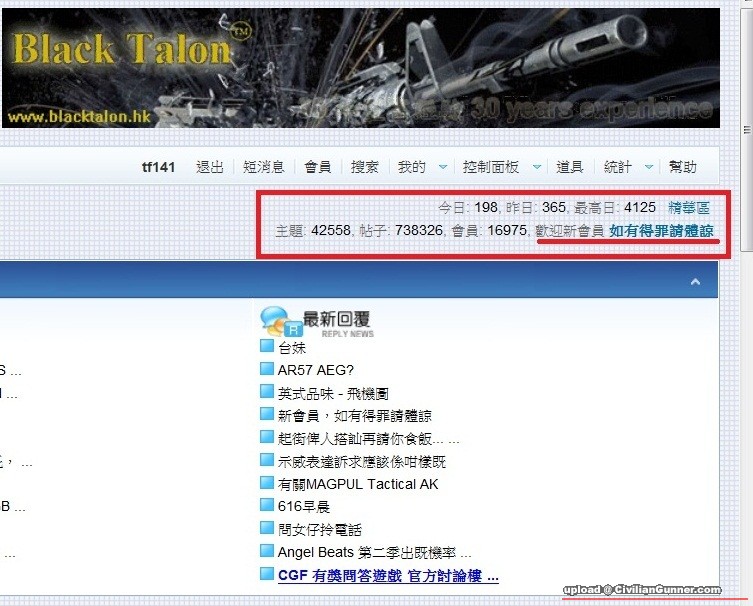Open the 有關MAGPUL Tactical AK thread
Viewport: 753px width, 606px height.
pyautogui.click(x=358, y=483)
